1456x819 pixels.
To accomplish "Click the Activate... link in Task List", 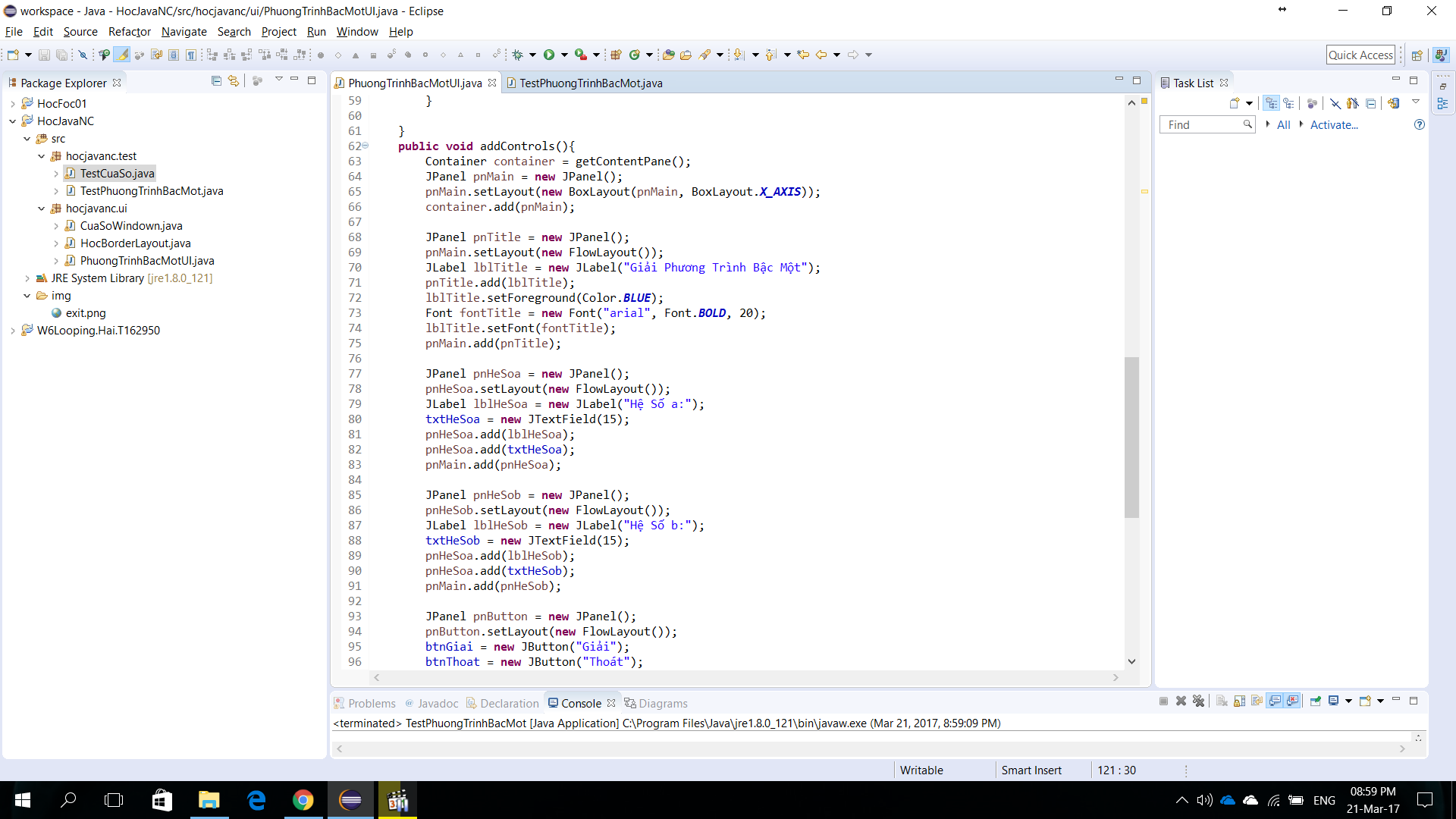I will coord(1333,125).
